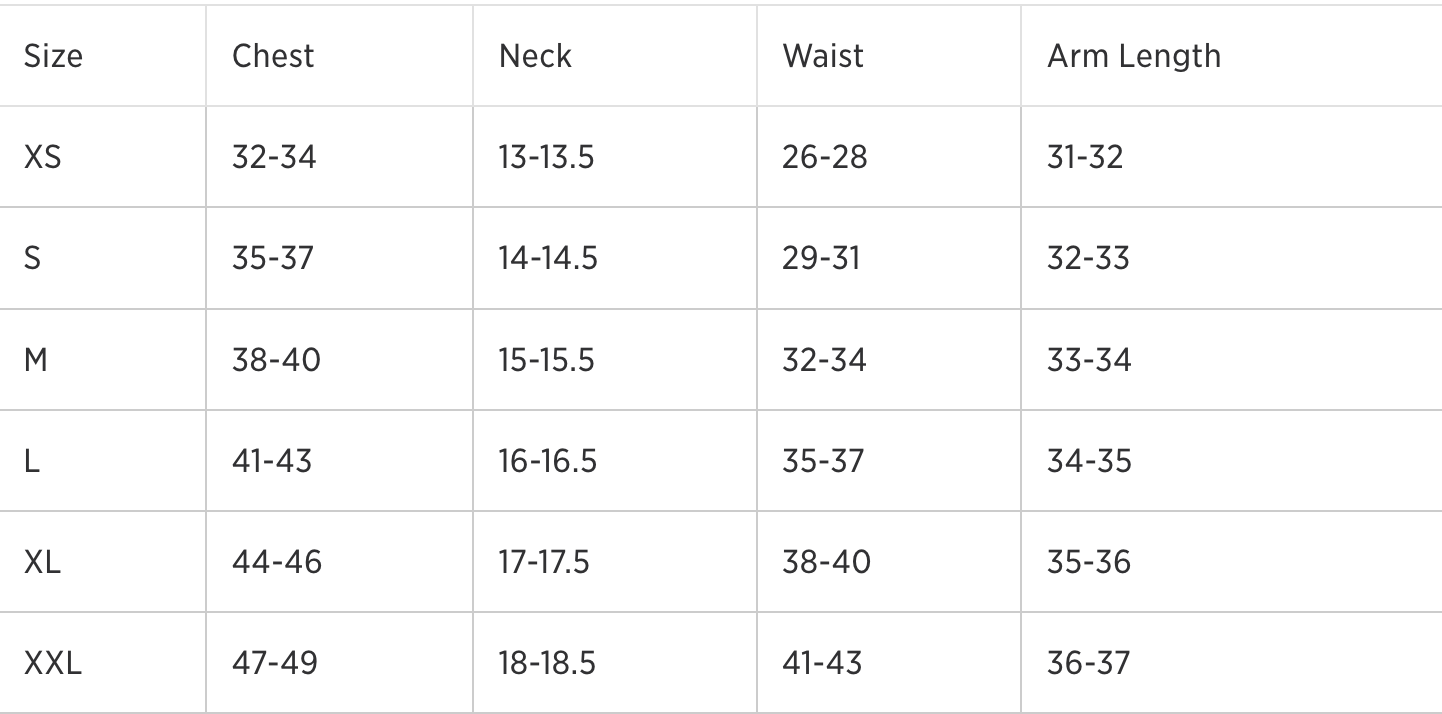Click the waist value 38-40
This screenshot has width=1442, height=714.
[x=826, y=561]
